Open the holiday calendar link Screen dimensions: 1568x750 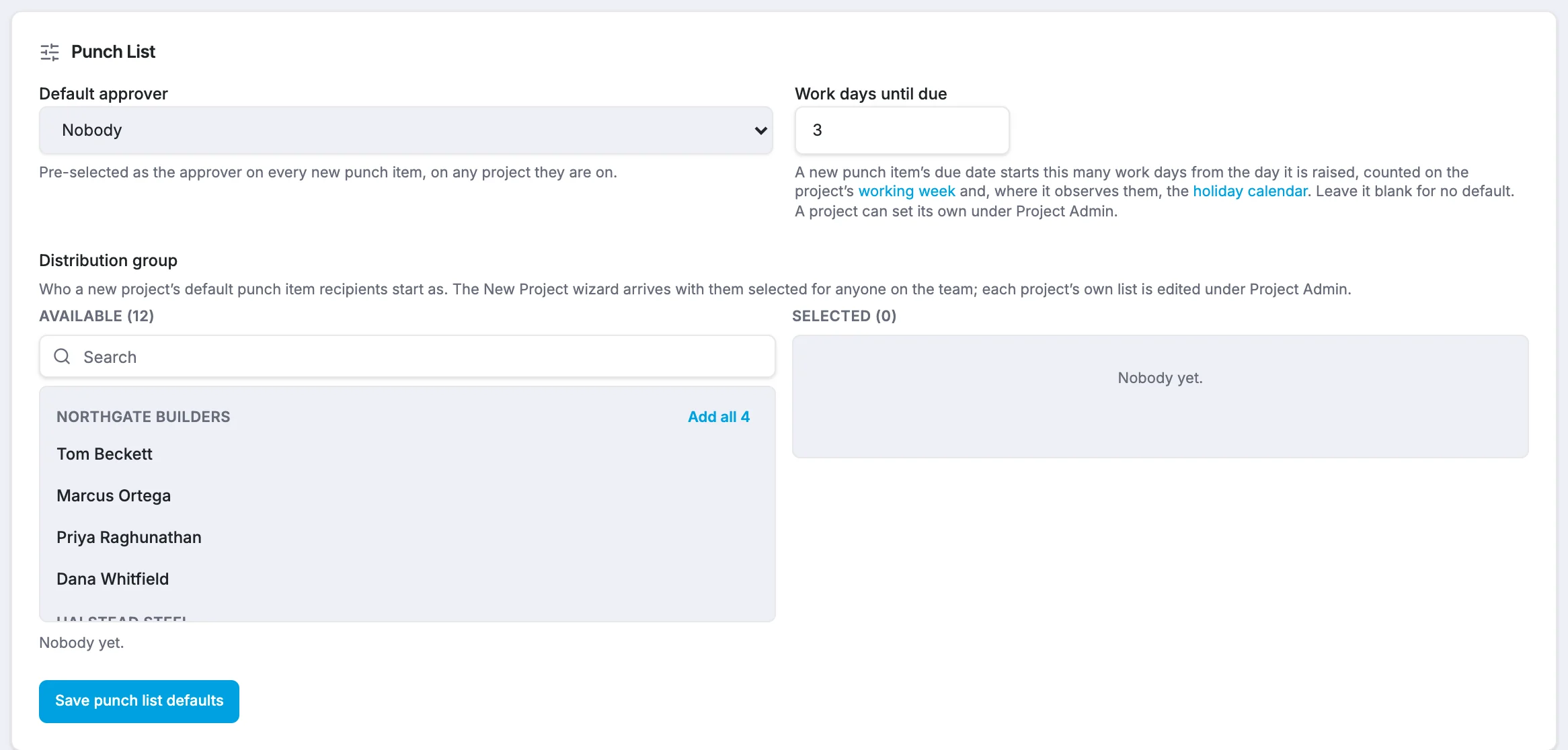[1250, 192]
